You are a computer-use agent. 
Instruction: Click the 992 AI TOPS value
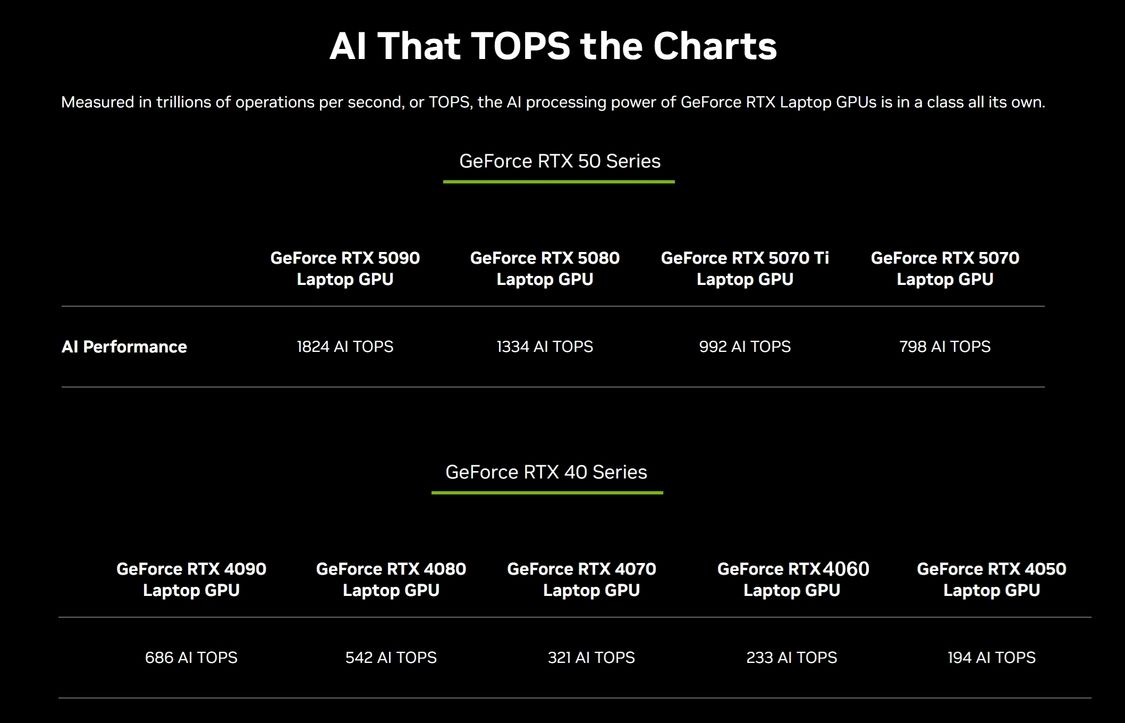[745, 346]
